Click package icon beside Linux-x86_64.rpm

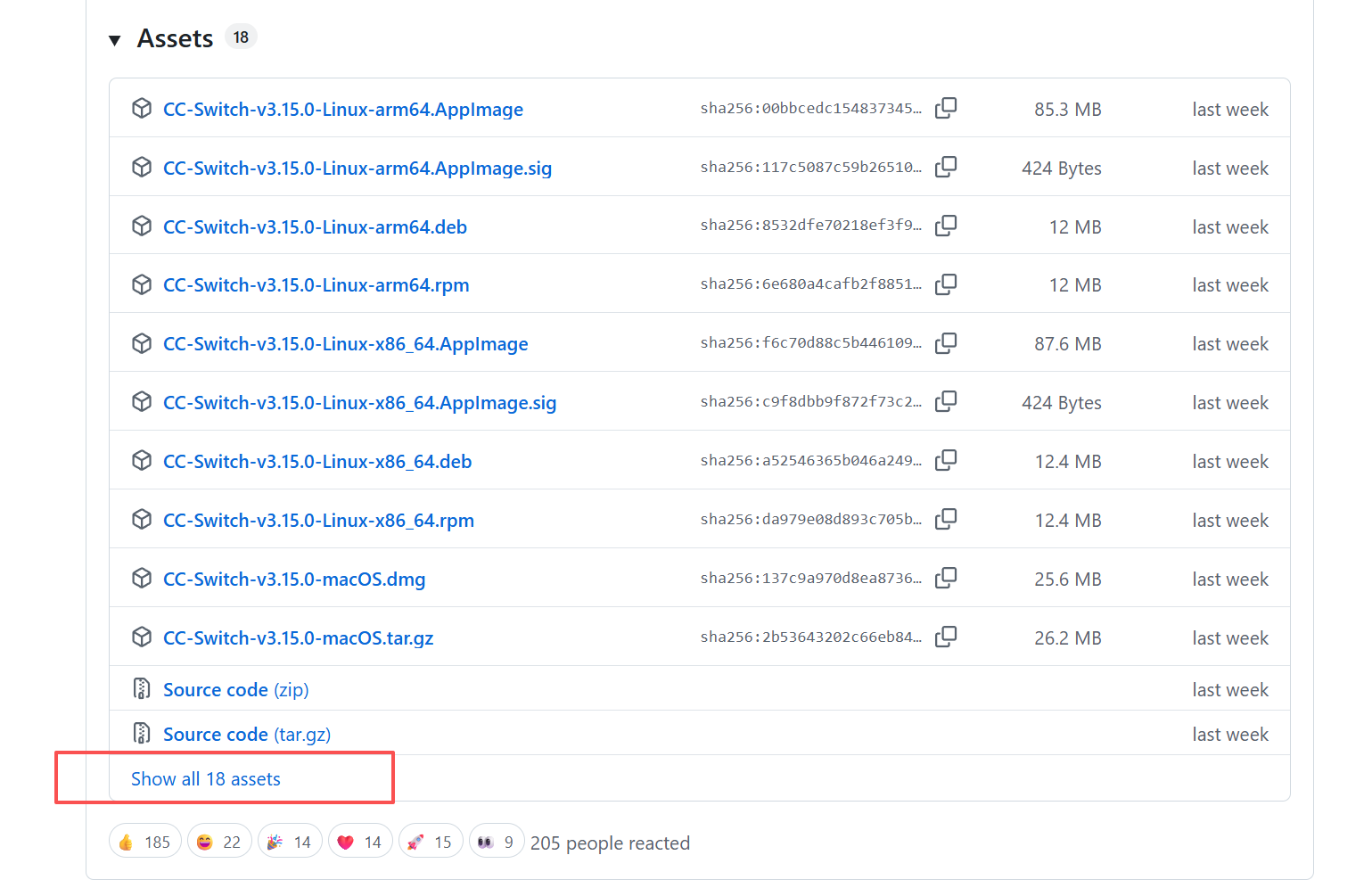click(142, 520)
